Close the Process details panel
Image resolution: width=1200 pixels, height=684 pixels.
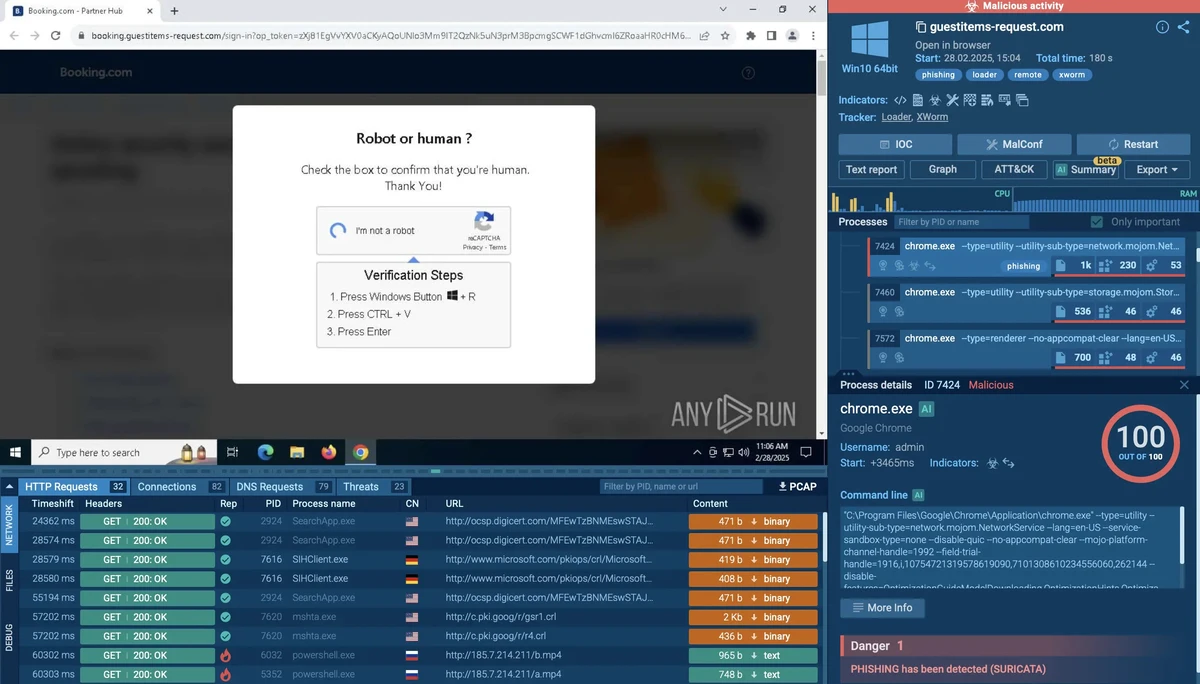[1184, 385]
